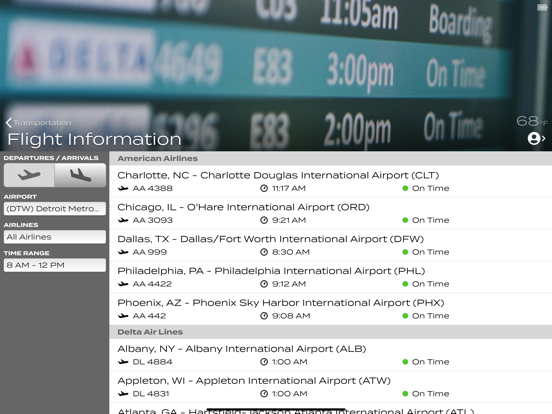Open the Chicago, IL O'Hare (ORD) flight
The width and height of the screenshot is (552, 414).
coord(331,213)
